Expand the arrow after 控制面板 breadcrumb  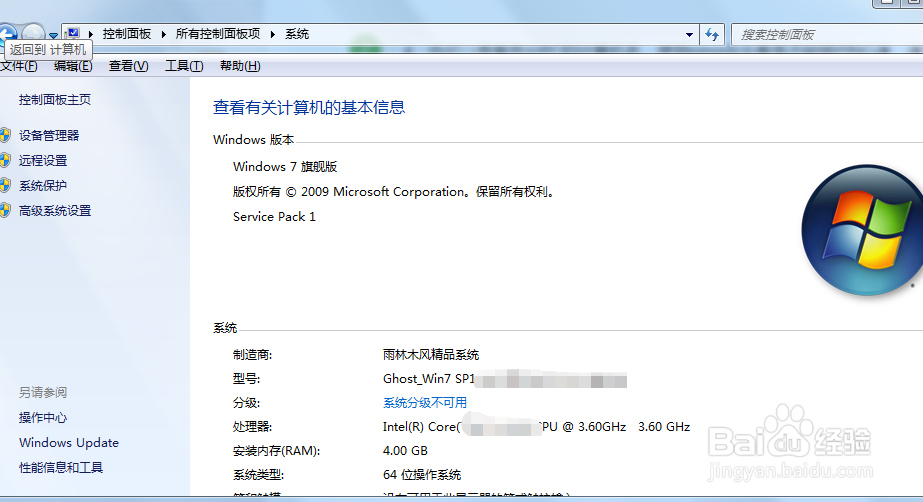[164, 34]
